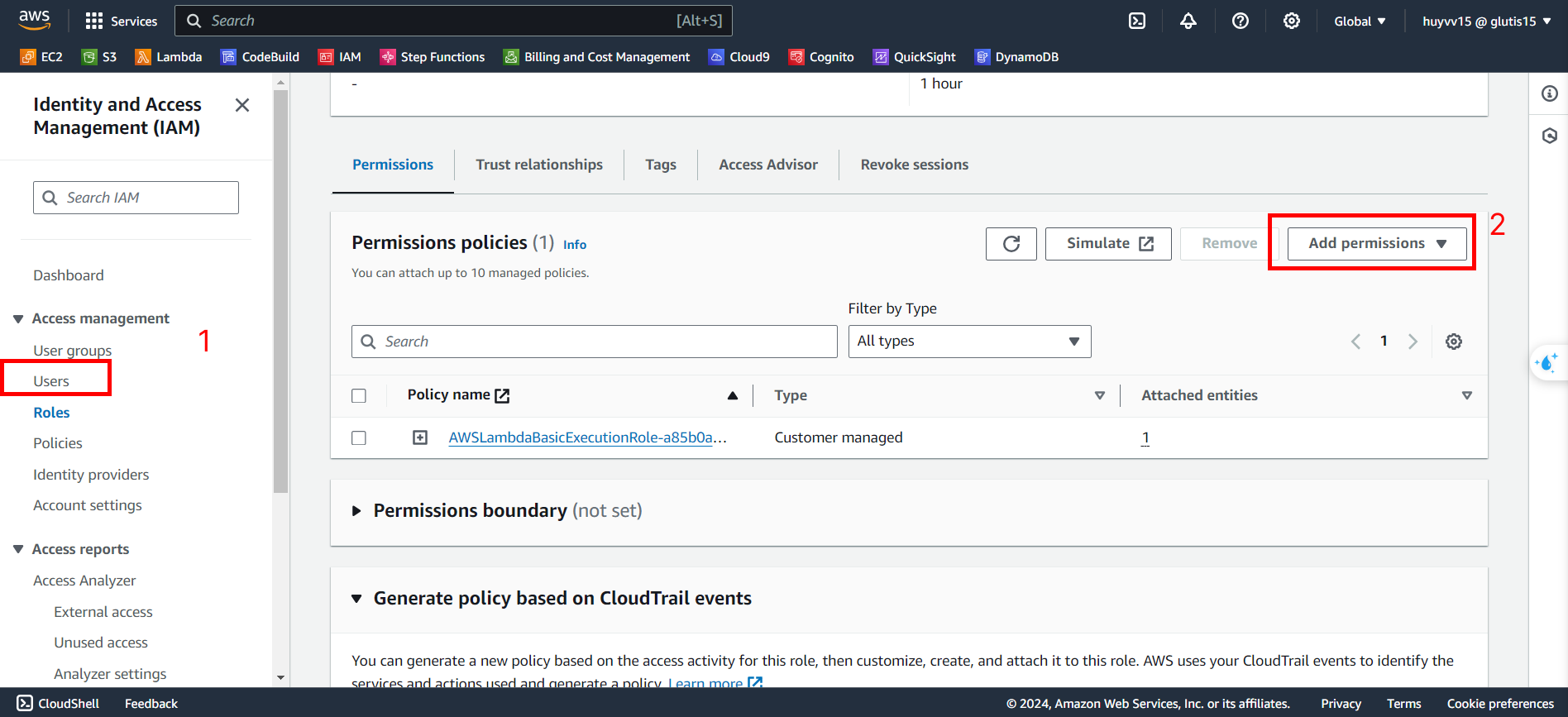This screenshot has height=717, width=1568.
Task: Open the huyvv15 account menu
Action: [1486, 22]
